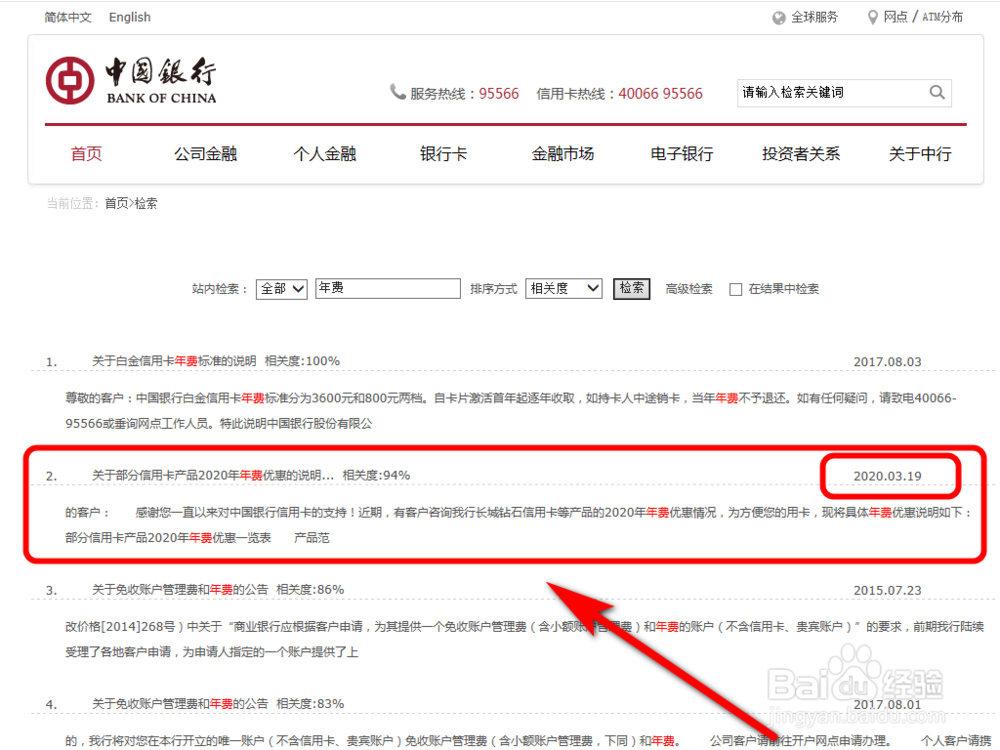The image size is (1000, 750).
Task: Click the date 2017.08.03
Action: (887, 362)
